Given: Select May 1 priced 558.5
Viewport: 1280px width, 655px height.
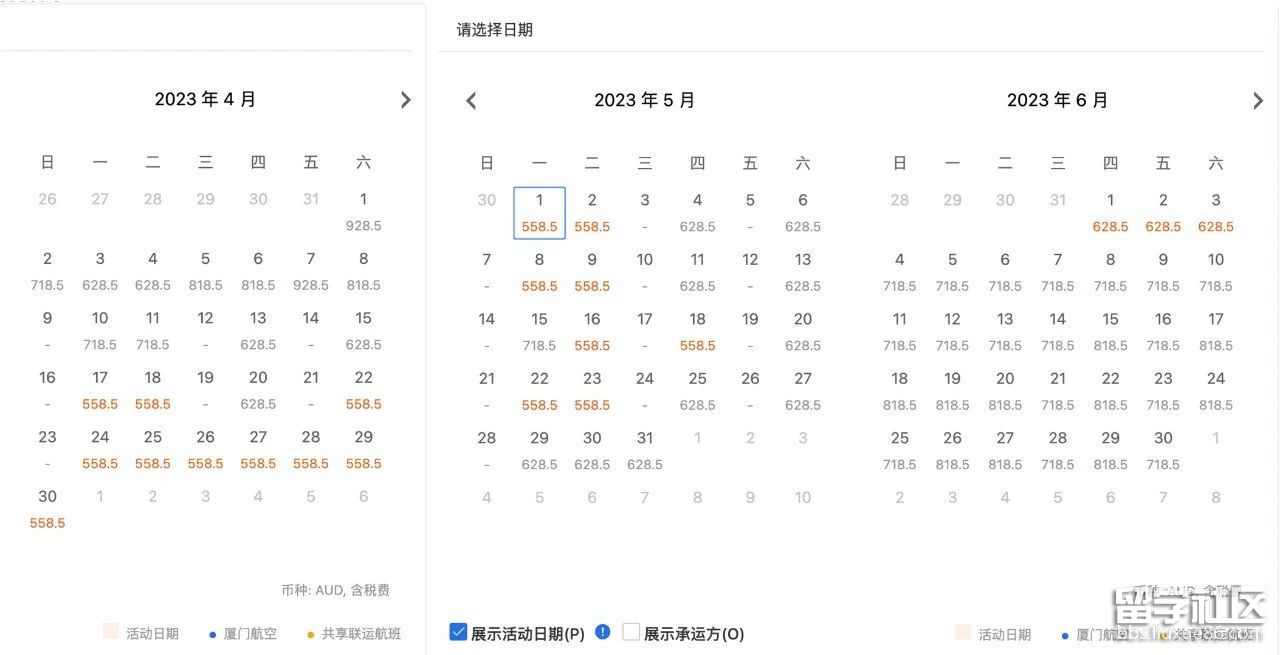Looking at the screenshot, I should point(539,213).
